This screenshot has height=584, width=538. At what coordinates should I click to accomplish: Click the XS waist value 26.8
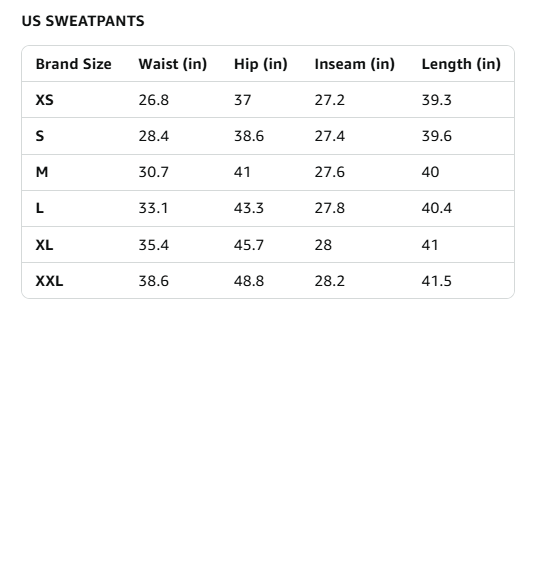(154, 100)
